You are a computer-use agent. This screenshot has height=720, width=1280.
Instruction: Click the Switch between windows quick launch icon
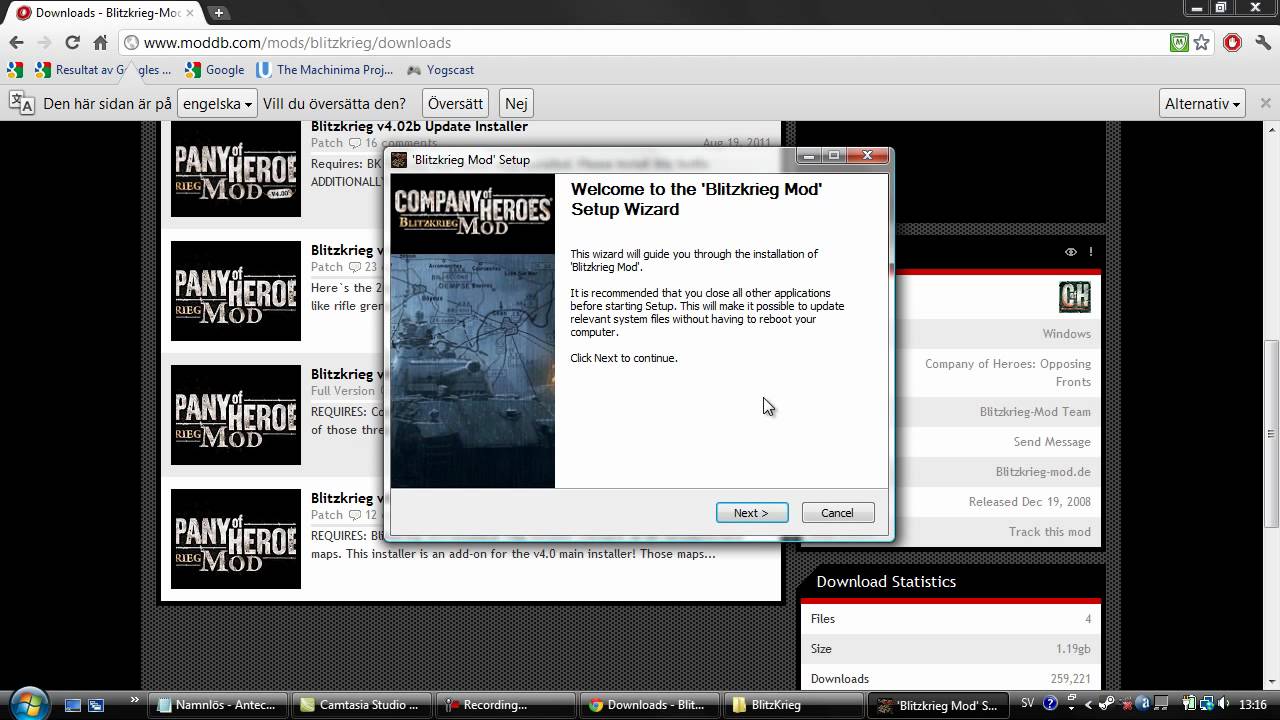[x=96, y=705]
